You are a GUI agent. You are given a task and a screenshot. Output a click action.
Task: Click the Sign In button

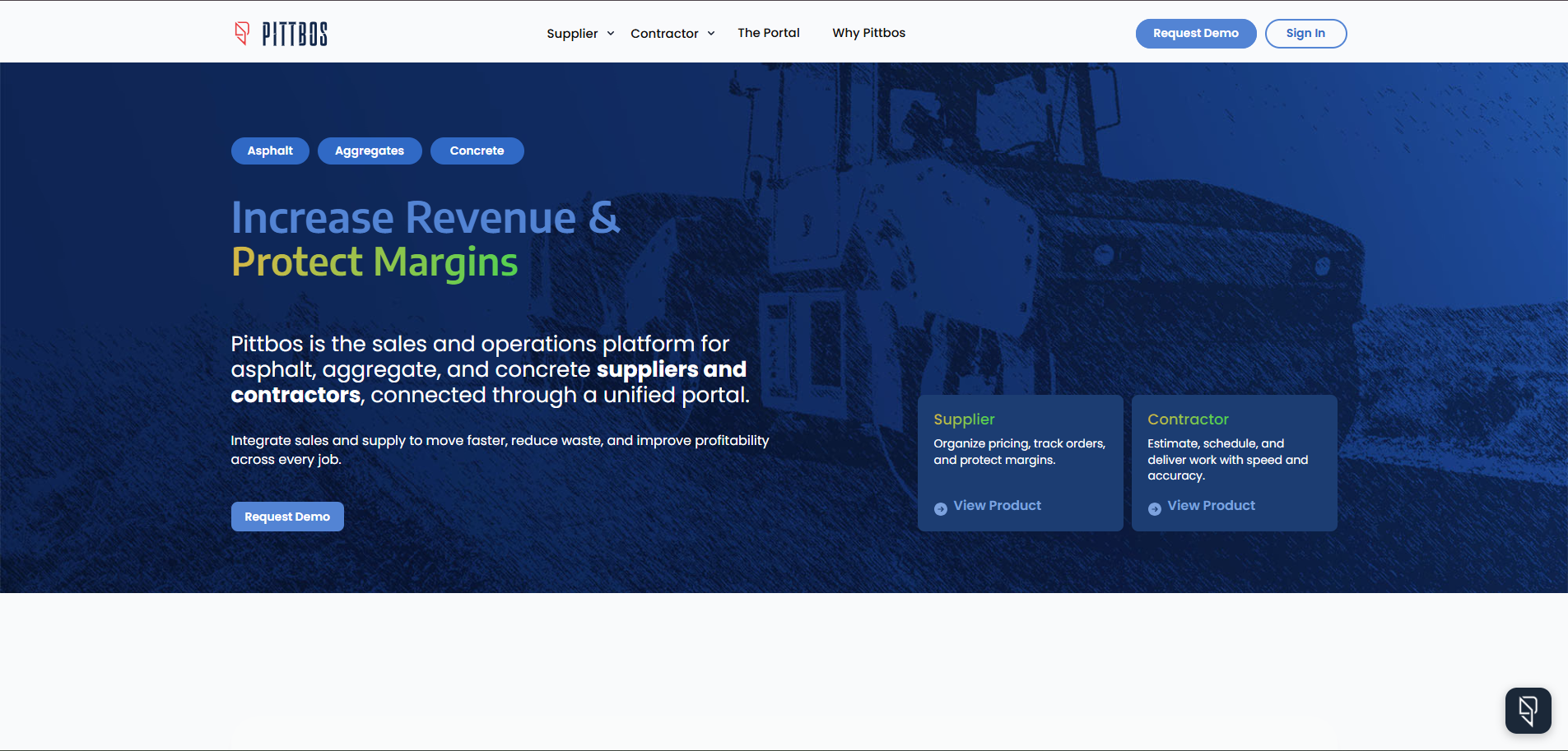pos(1305,34)
